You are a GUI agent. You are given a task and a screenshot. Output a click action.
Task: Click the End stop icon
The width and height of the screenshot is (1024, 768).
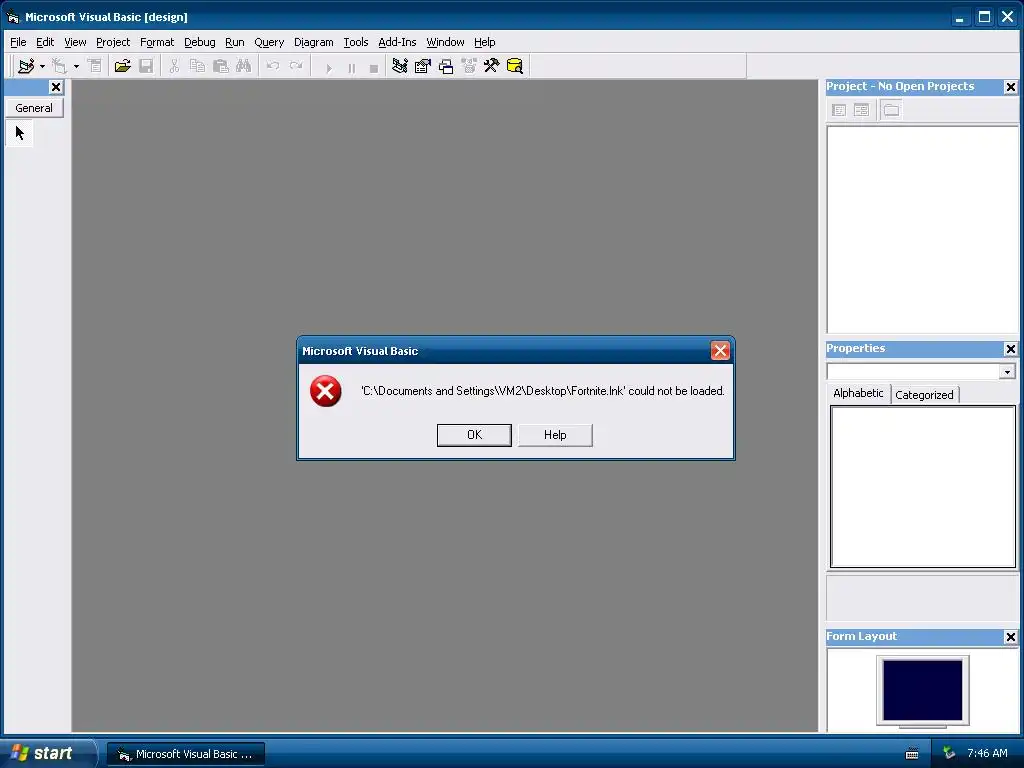[374, 67]
